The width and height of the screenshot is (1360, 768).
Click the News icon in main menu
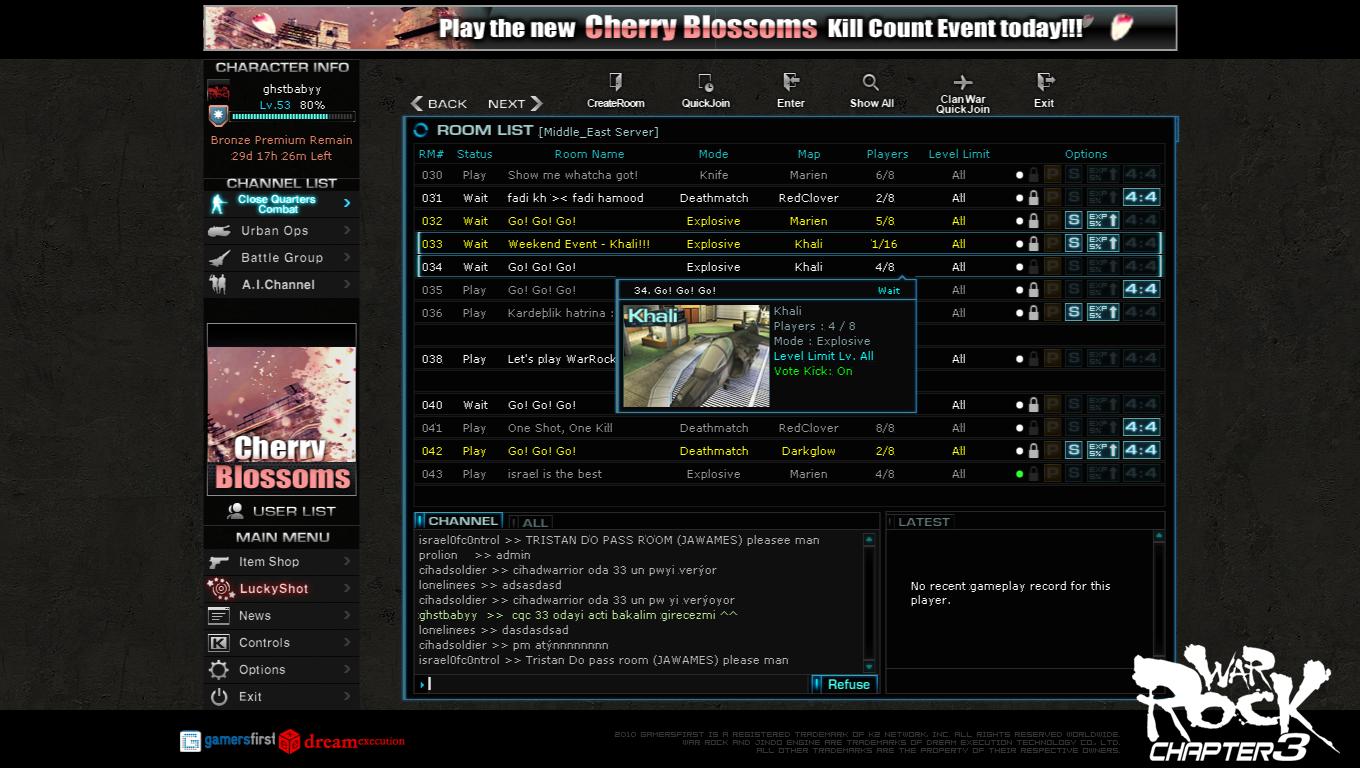[219, 615]
